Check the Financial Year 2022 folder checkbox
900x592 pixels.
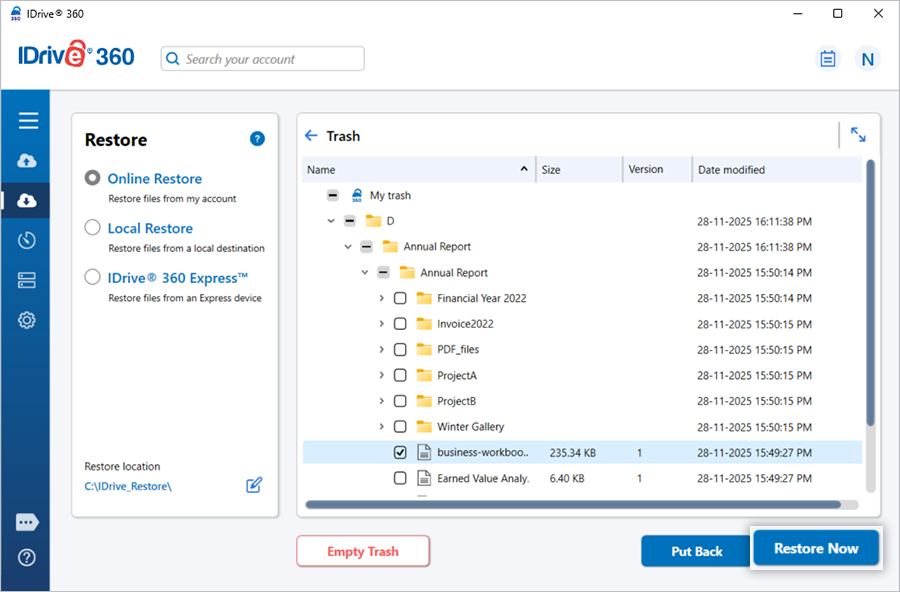(400, 298)
